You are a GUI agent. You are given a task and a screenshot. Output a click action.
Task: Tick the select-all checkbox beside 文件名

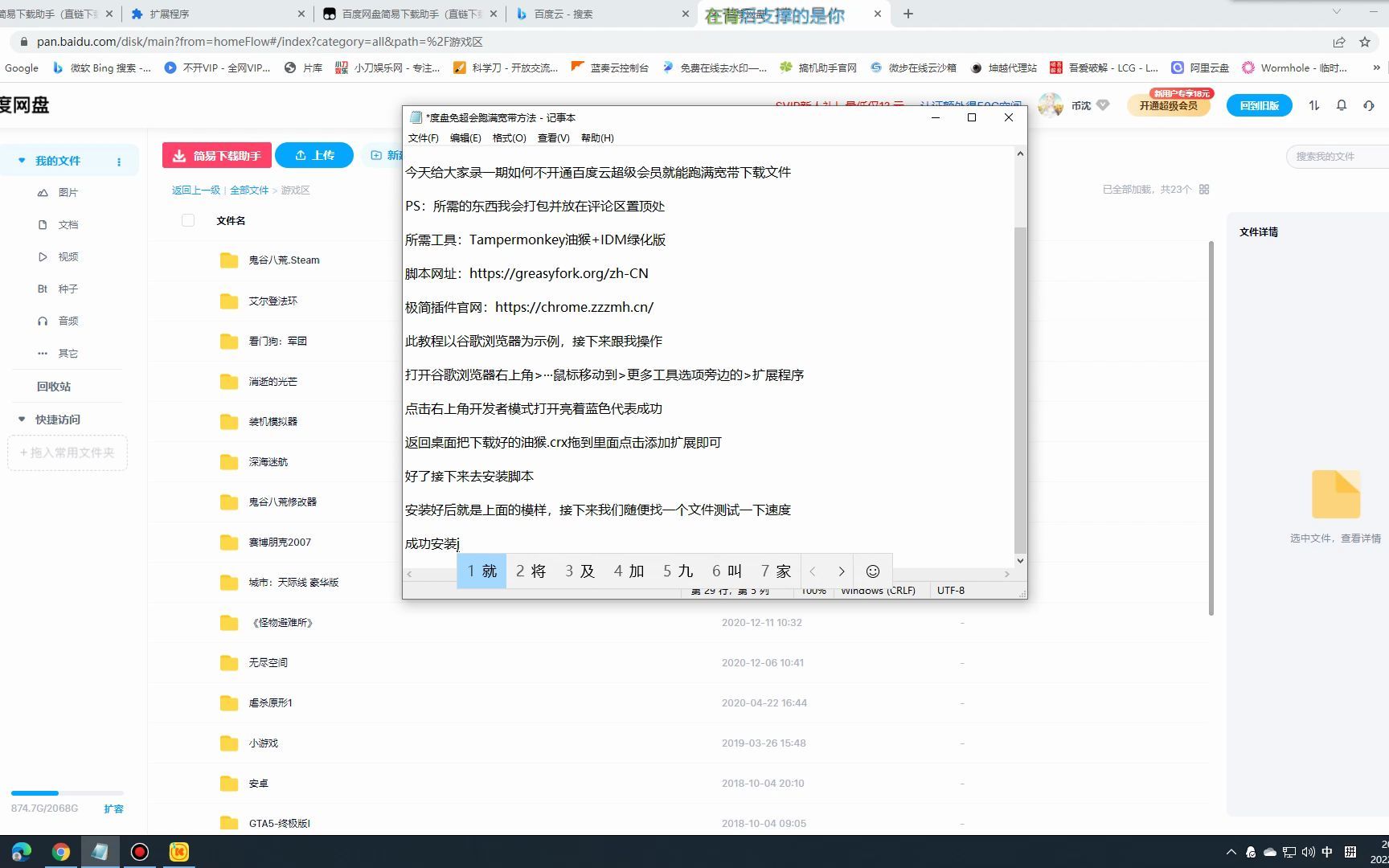pos(188,220)
